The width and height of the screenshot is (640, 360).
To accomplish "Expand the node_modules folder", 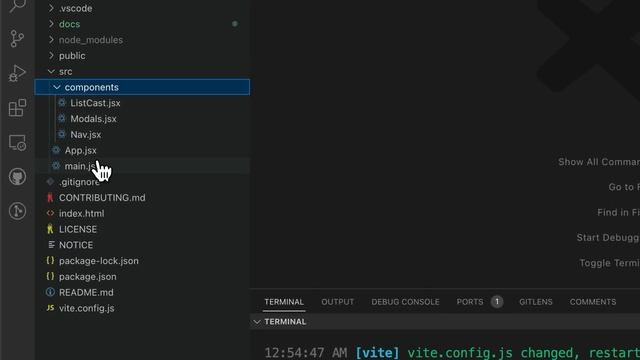I will pos(142,40).
